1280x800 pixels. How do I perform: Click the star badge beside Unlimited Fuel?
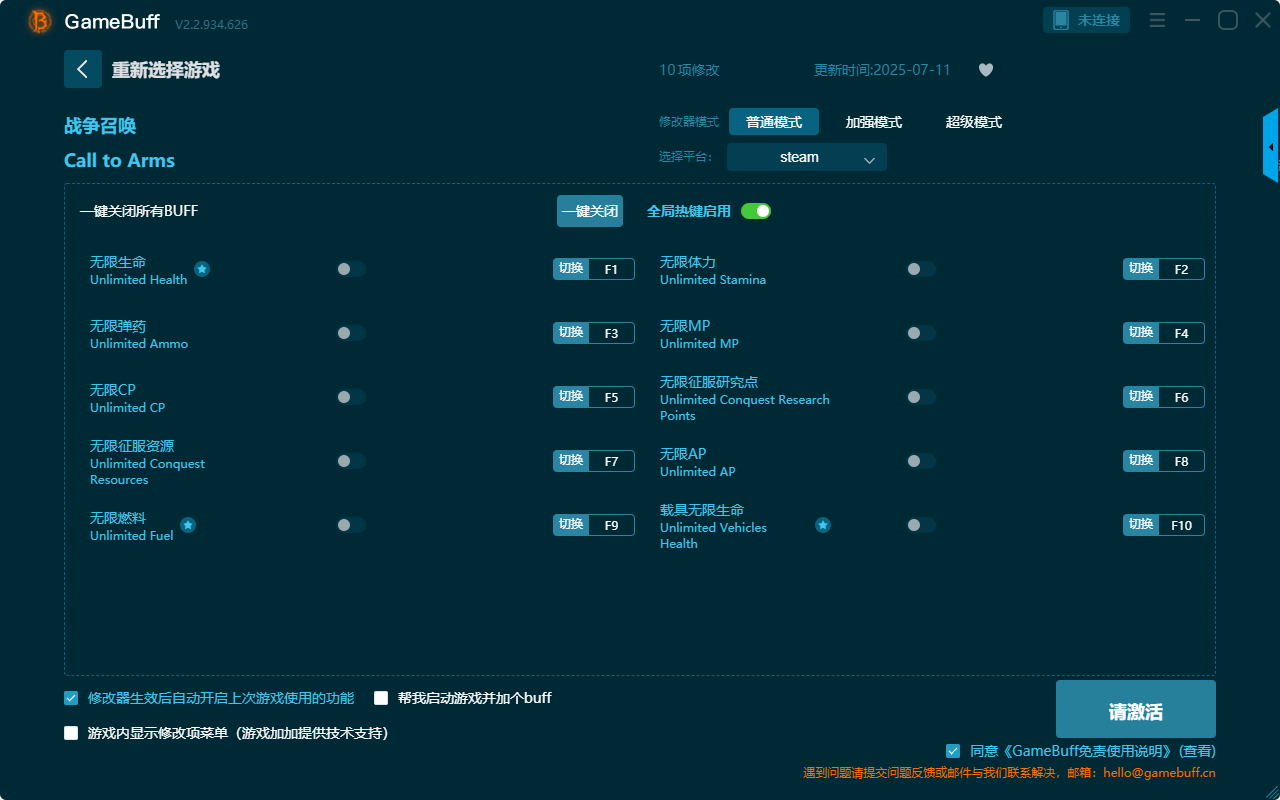(x=188, y=525)
